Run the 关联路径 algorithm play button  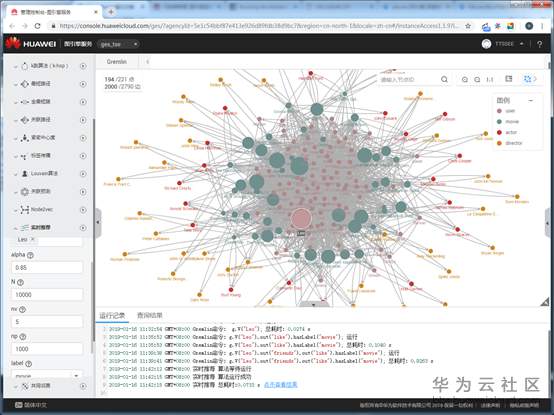[x=83, y=120]
